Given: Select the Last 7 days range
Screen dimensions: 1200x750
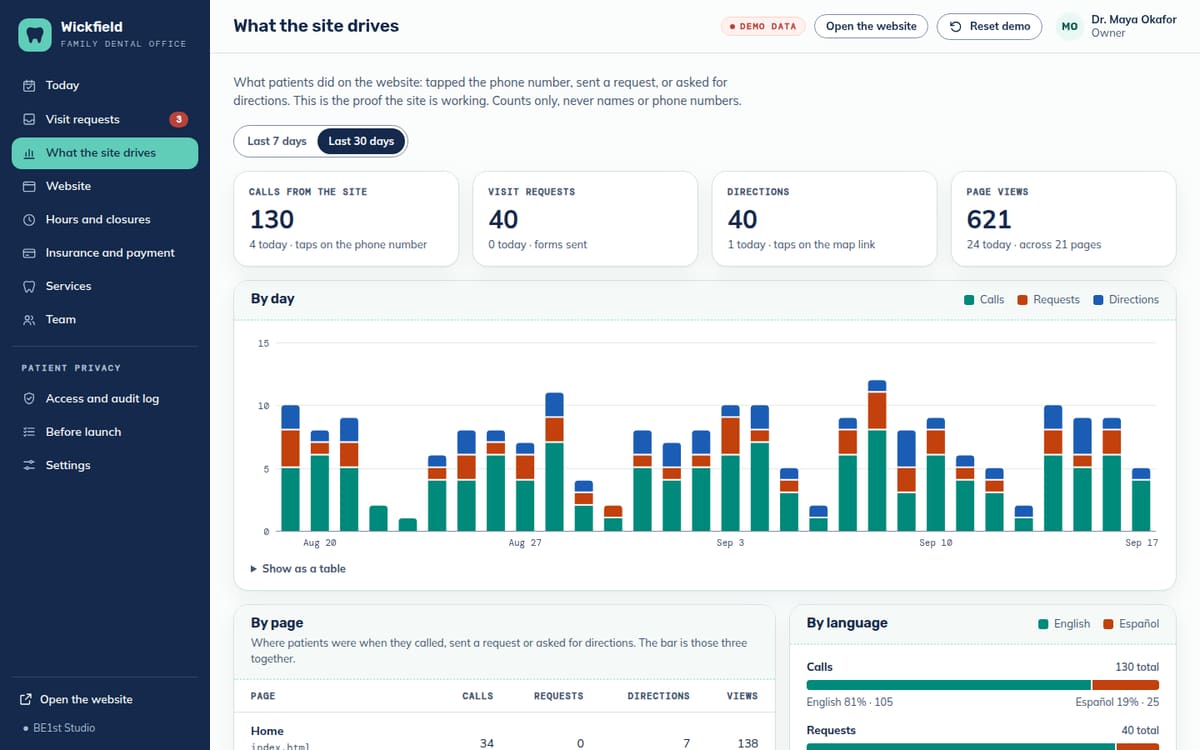Looking at the screenshot, I should point(277,141).
